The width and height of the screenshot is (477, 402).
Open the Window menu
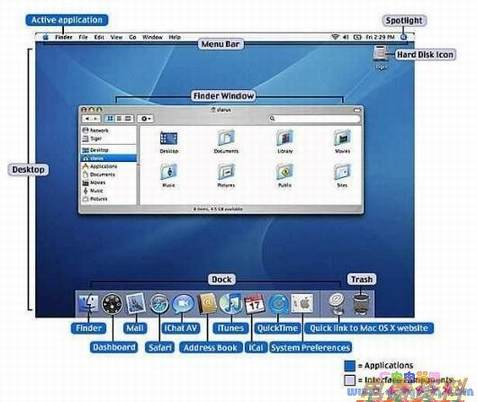152,37
